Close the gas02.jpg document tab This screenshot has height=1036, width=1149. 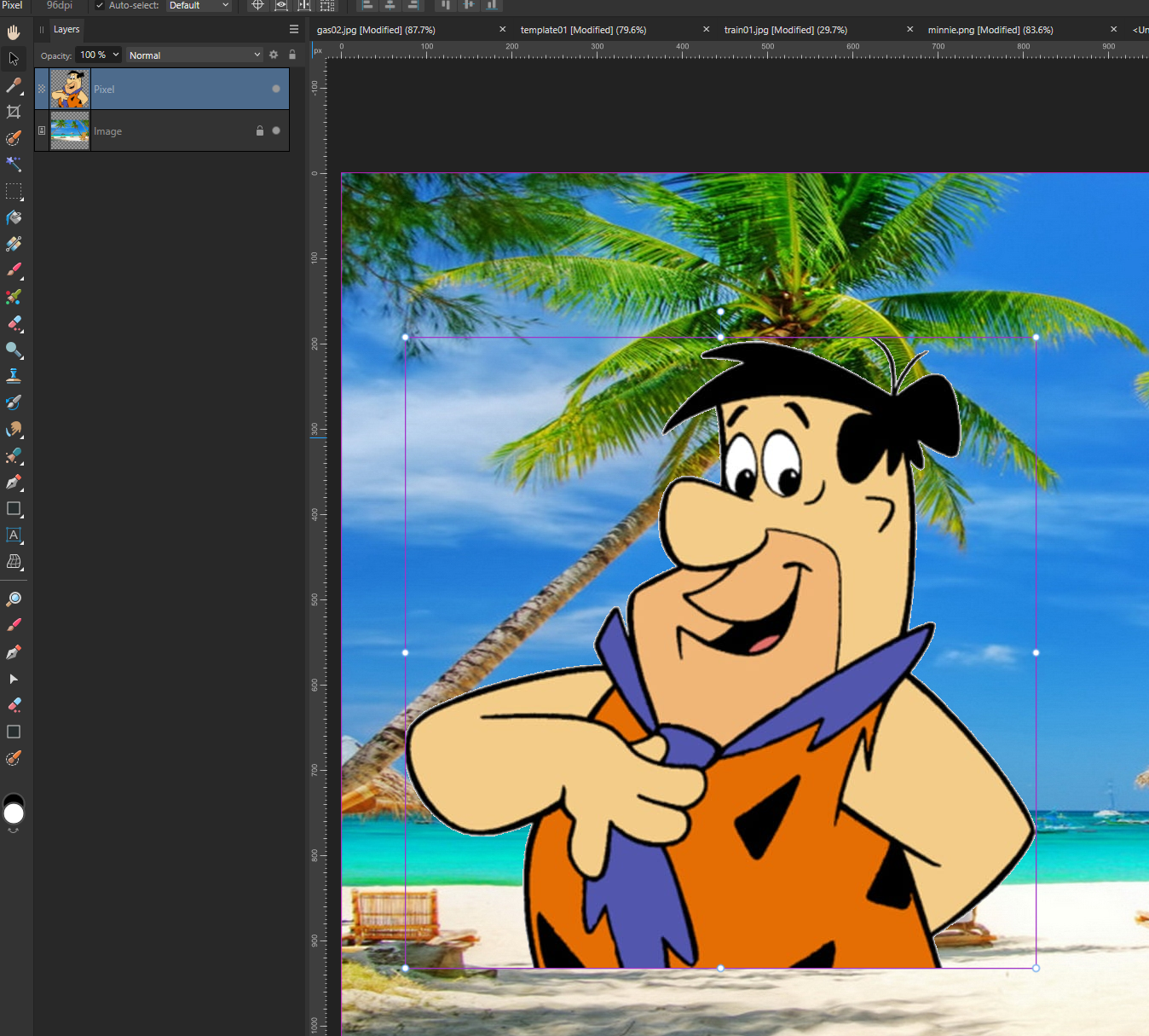coord(503,29)
